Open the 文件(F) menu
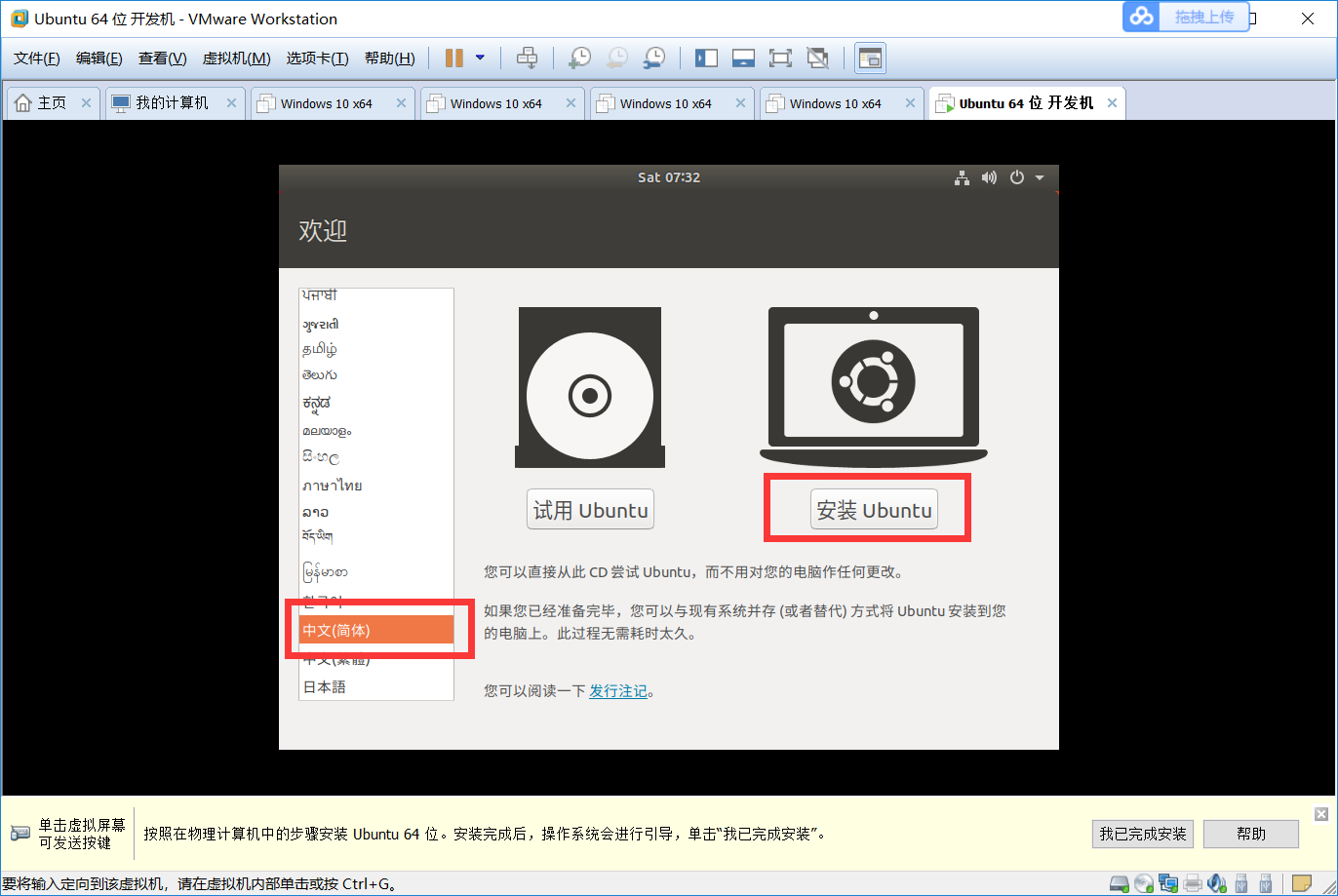This screenshot has height=896, width=1338. pos(37,58)
